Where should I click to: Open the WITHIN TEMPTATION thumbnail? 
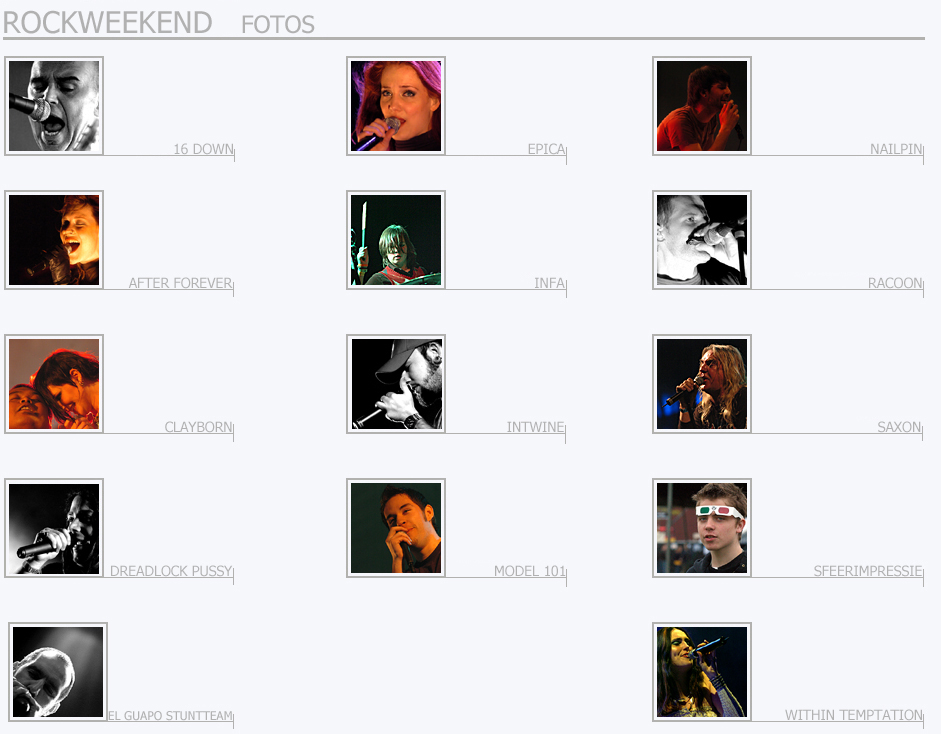point(702,672)
